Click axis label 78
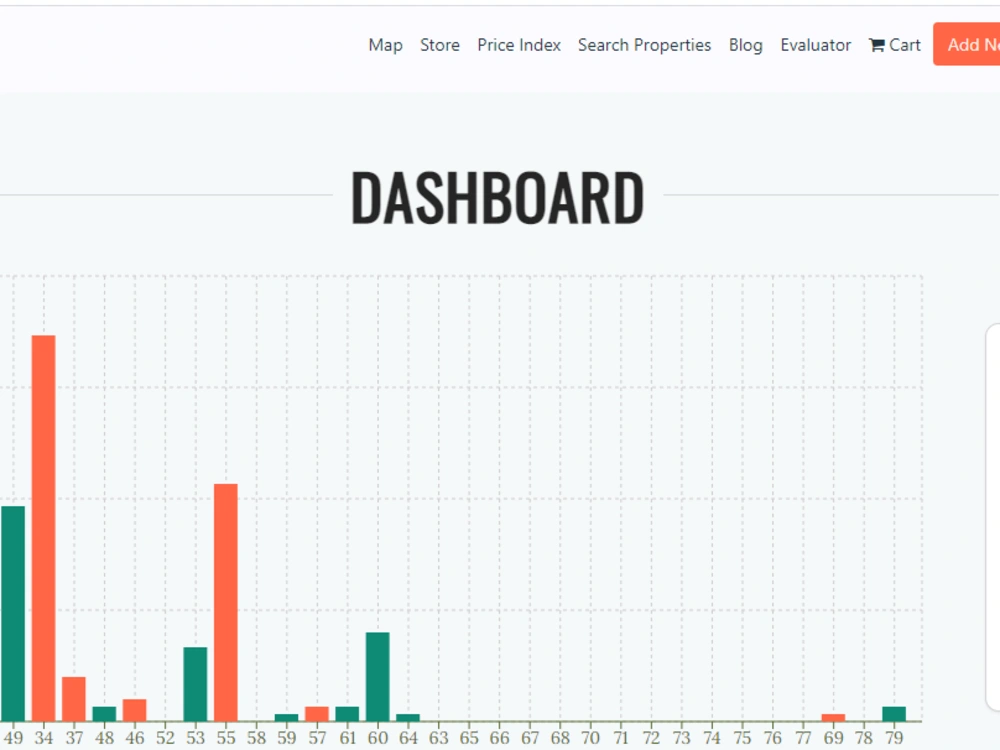1000x750 pixels. [864, 738]
